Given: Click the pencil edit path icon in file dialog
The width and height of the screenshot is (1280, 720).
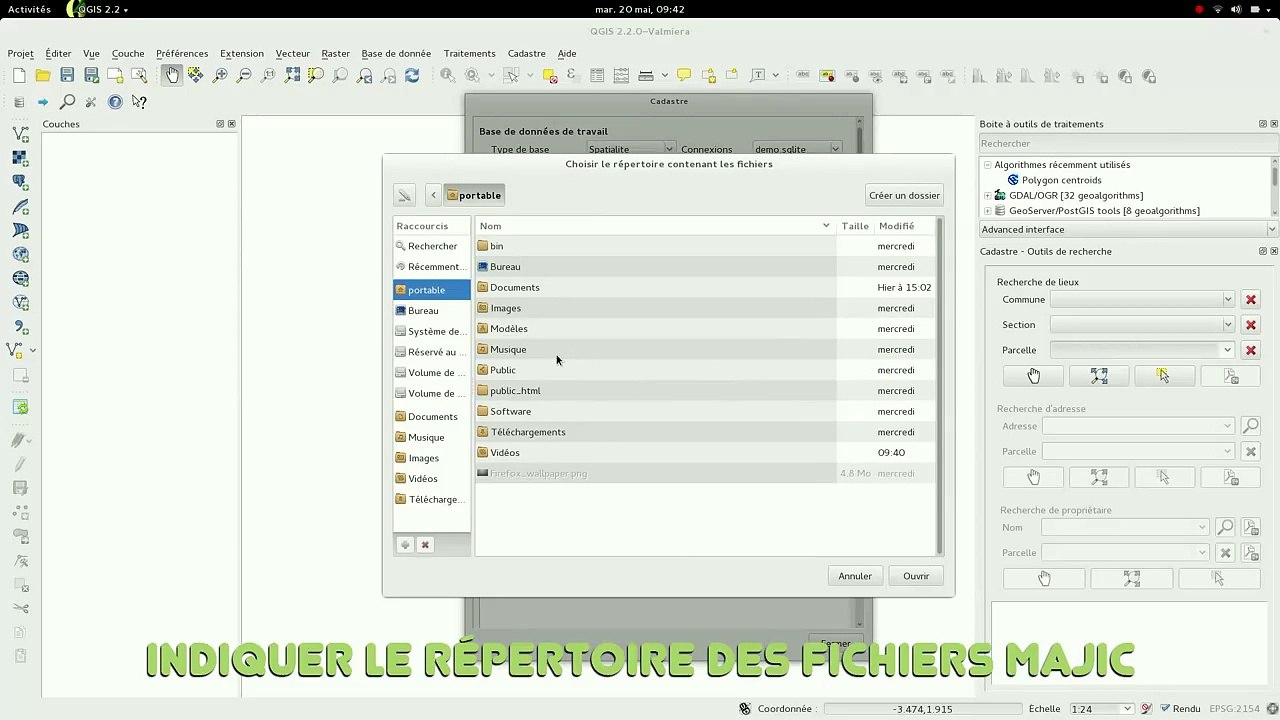Looking at the screenshot, I should pyautogui.click(x=404, y=195).
